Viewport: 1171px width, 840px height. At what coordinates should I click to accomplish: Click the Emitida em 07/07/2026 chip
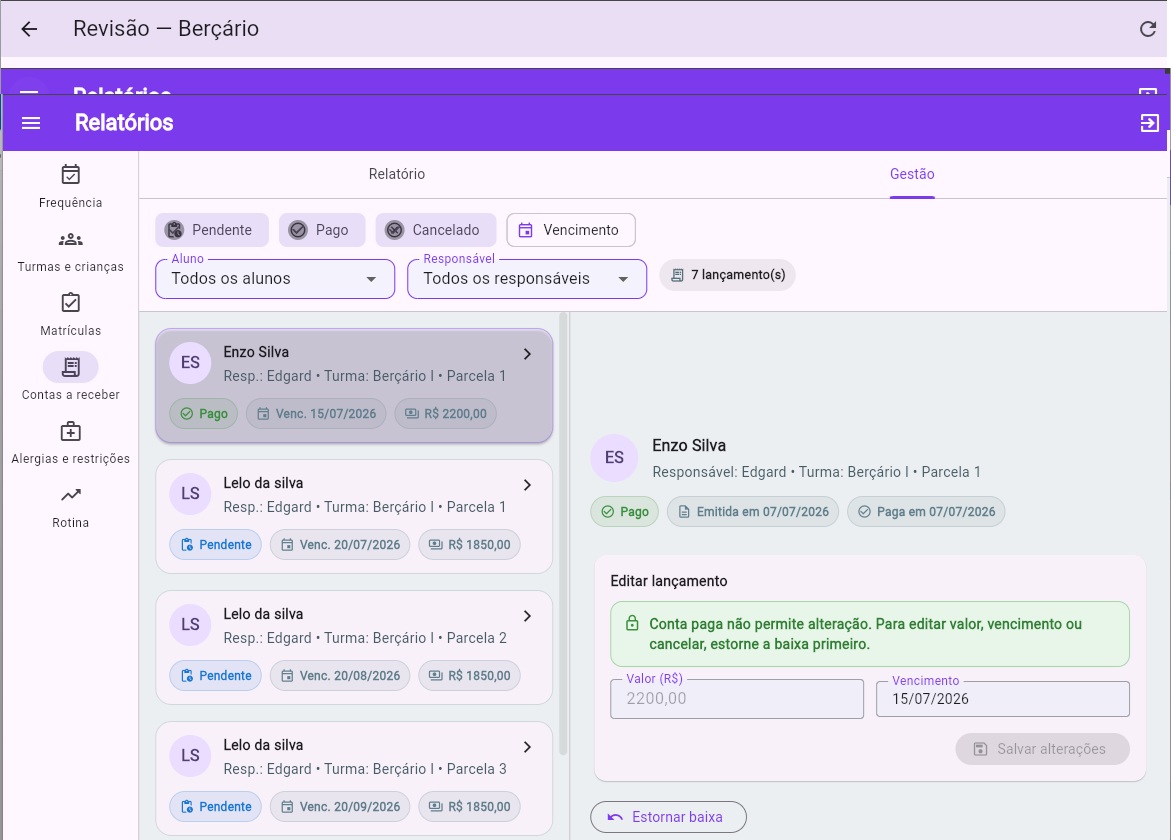(x=753, y=512)
